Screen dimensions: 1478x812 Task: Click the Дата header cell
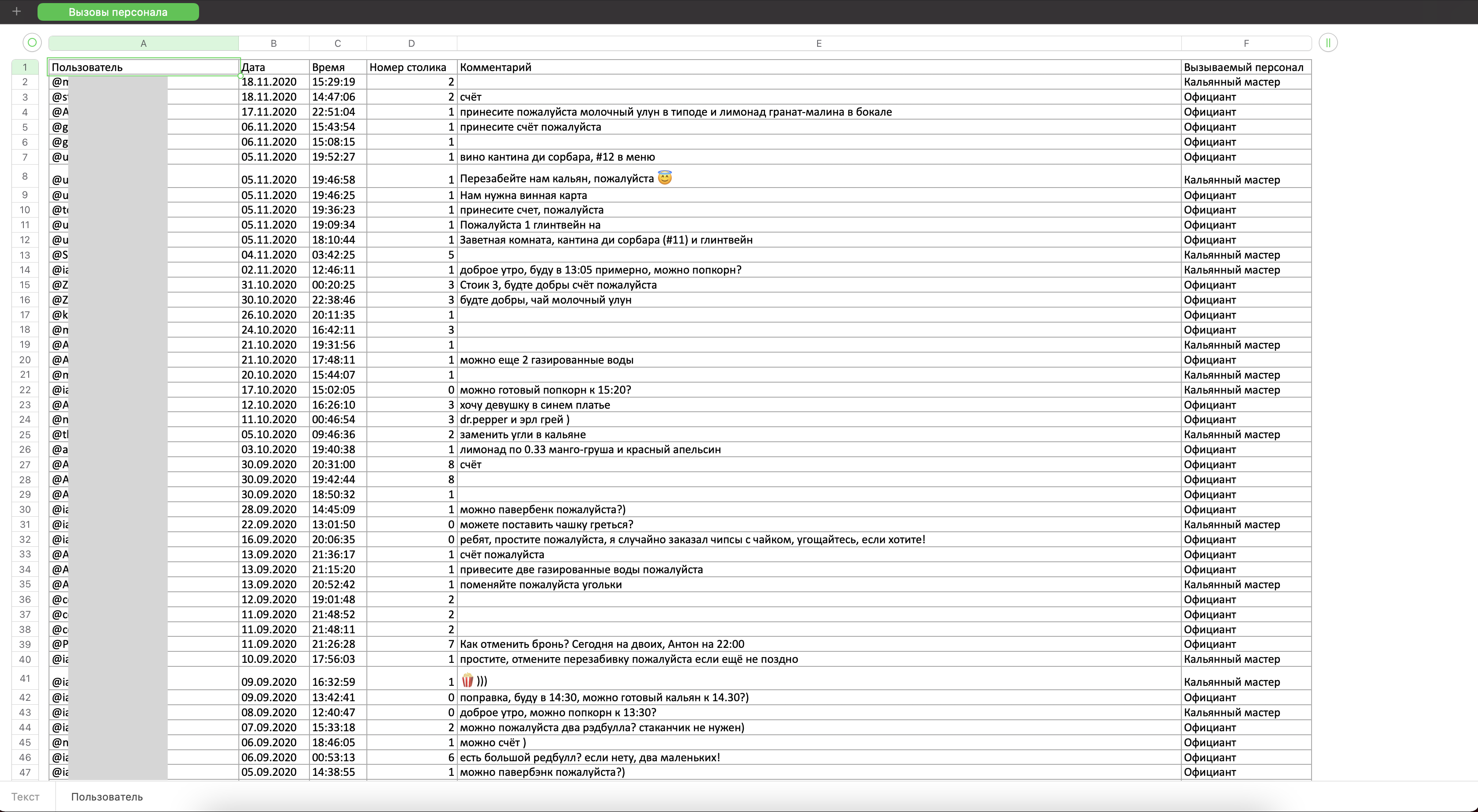pos(274,67)
